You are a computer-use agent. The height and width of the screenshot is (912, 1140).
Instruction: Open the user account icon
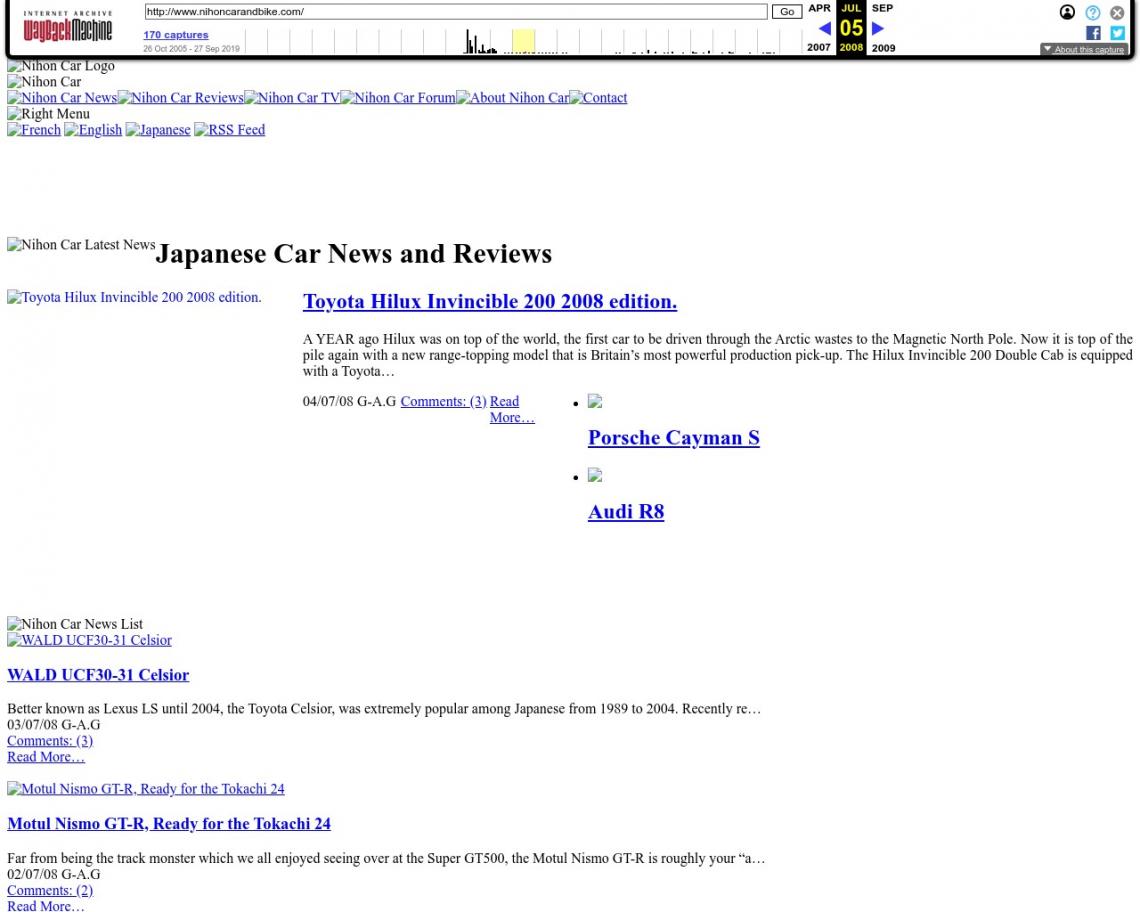(1067, 12)
